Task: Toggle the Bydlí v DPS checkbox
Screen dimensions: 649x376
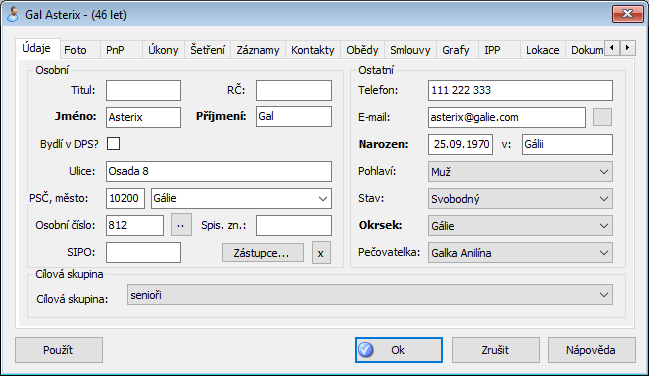Action: tap(113, 144)
